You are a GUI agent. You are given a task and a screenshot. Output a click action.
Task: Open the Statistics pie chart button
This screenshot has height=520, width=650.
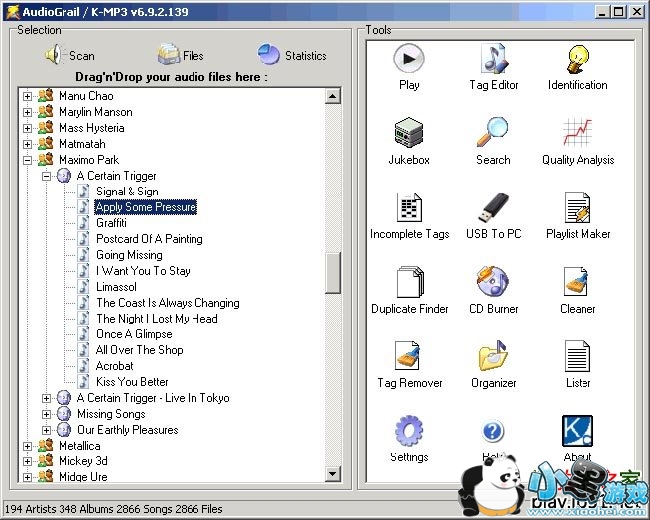point(292,55)
